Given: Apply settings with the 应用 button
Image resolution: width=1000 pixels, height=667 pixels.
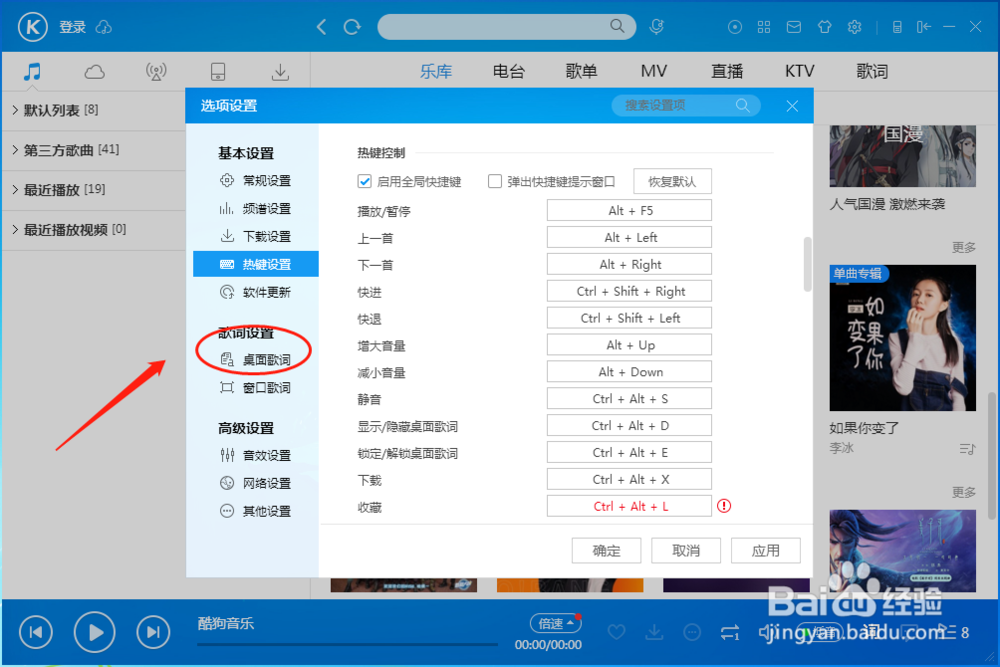Looking at the screenshot, I should coord(766,550).
